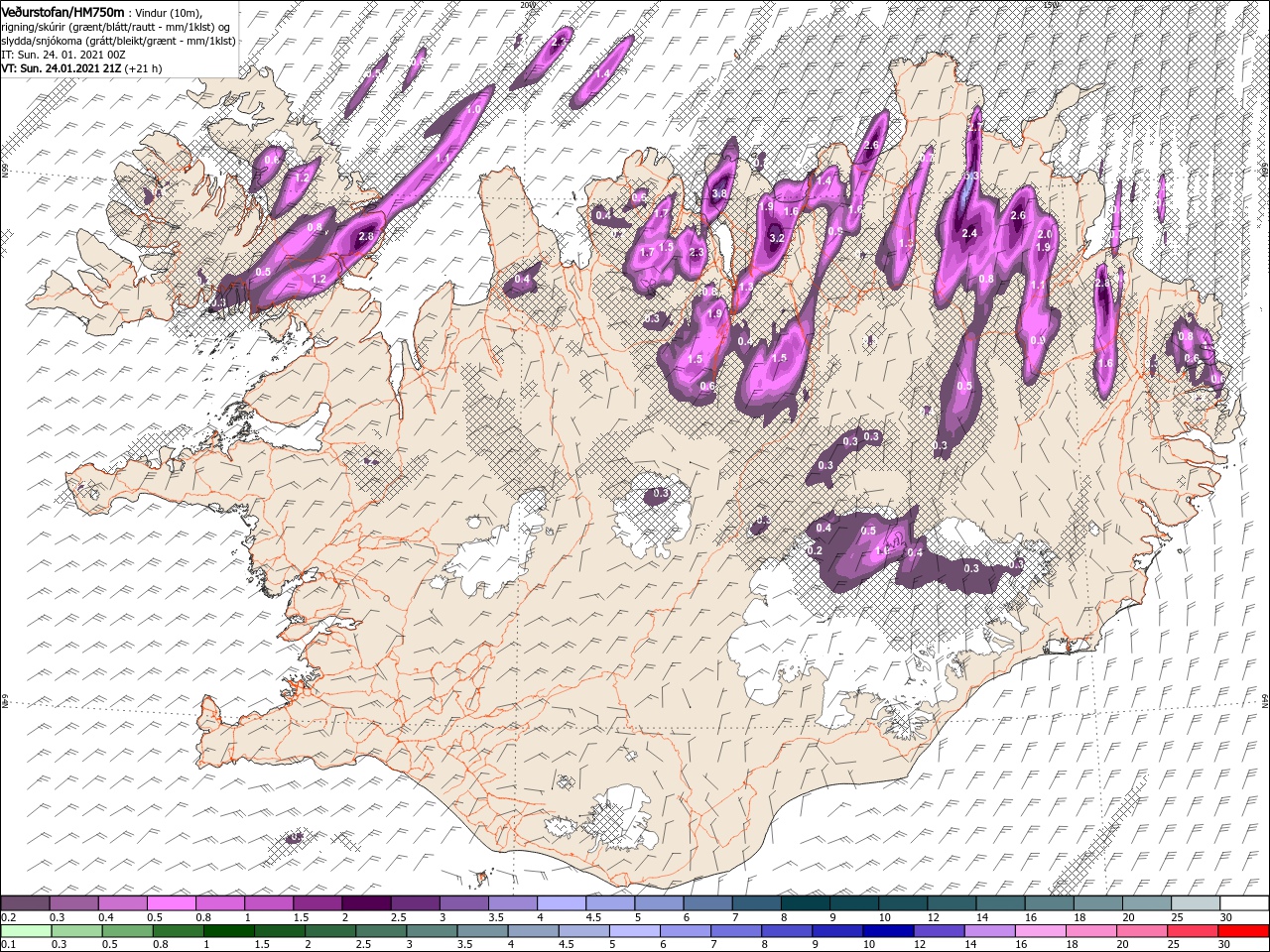Select the light grey 25 swatch in top legend
Screen dimensions: 1270x952
pos(1195,903)
